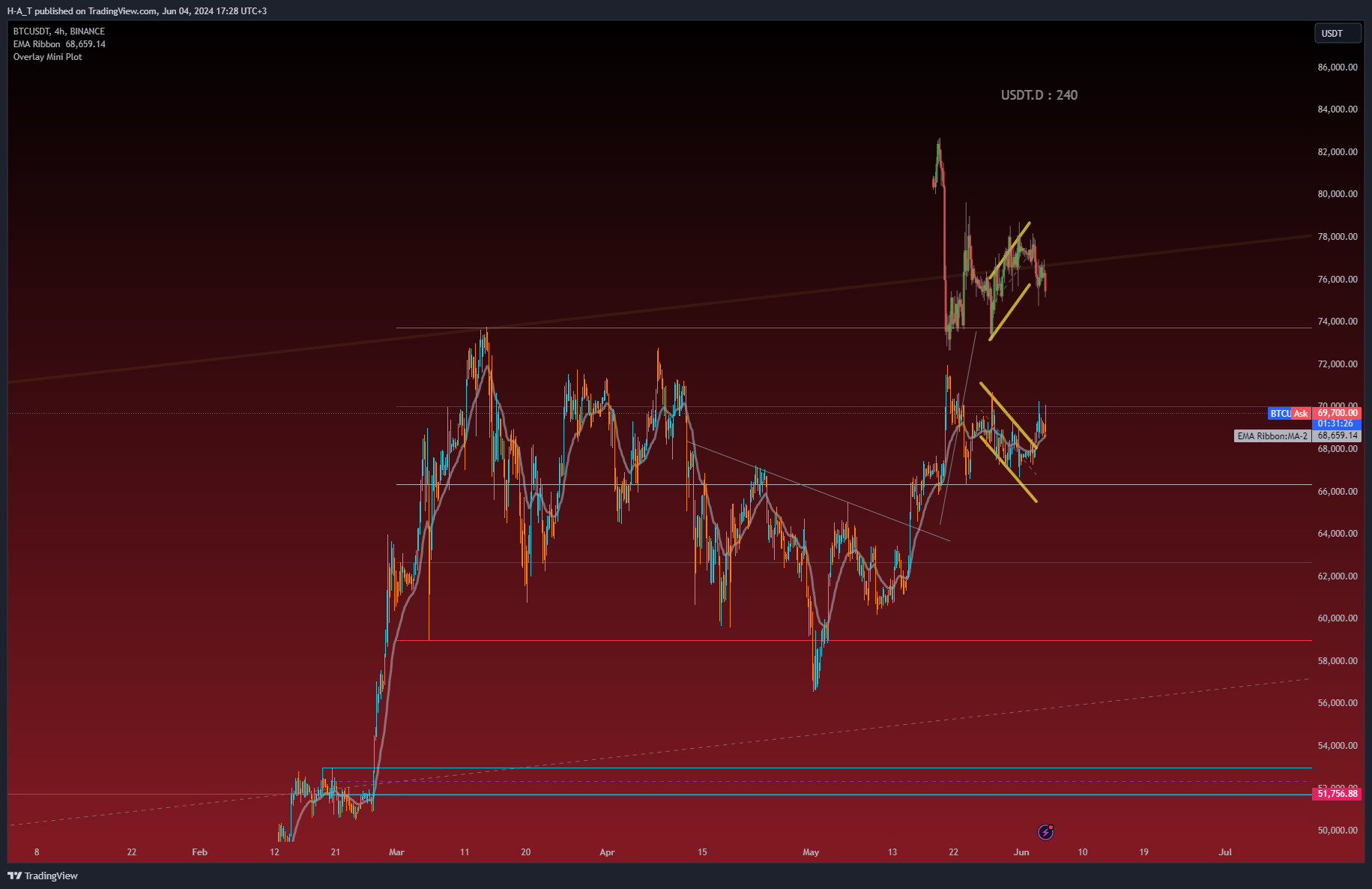Click the 69,700.00 current price tag
Screen dimensions: 1372x889
1337,413
